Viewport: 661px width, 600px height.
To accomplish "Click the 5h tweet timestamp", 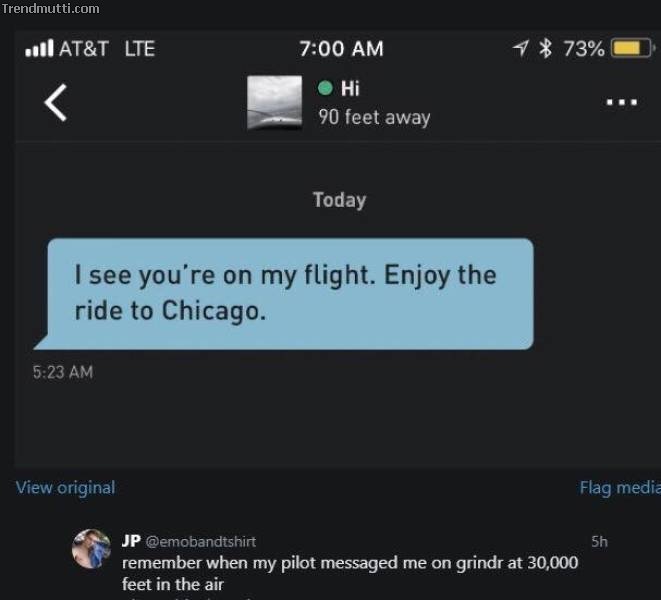I will coord(599,541).
